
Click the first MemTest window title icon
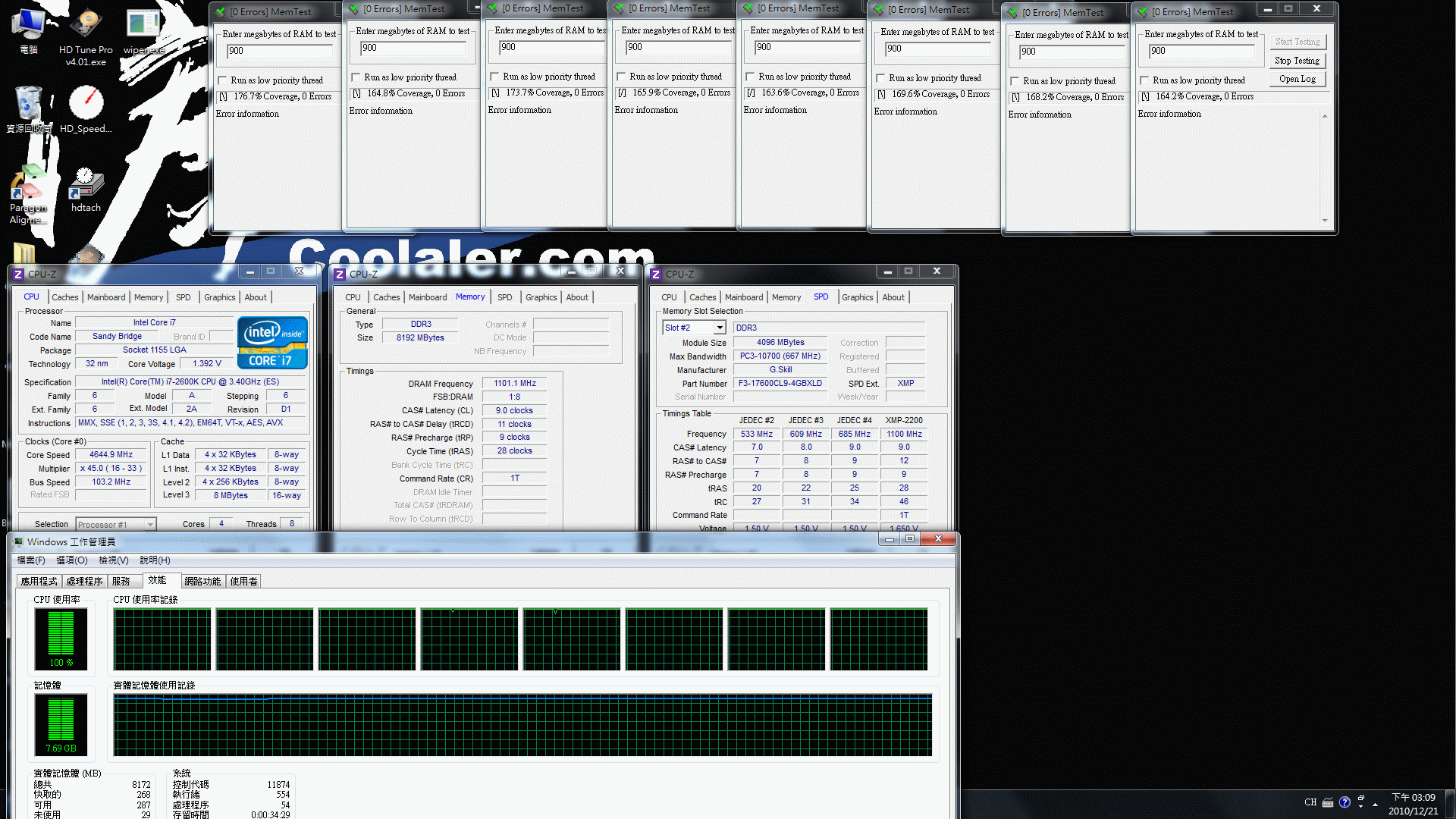click(x=221, y=12)
